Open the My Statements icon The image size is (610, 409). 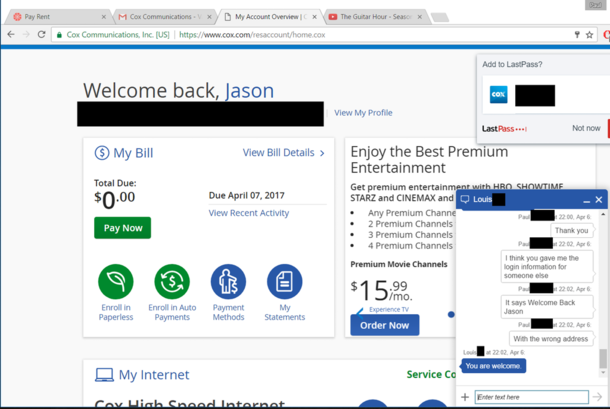284,281
